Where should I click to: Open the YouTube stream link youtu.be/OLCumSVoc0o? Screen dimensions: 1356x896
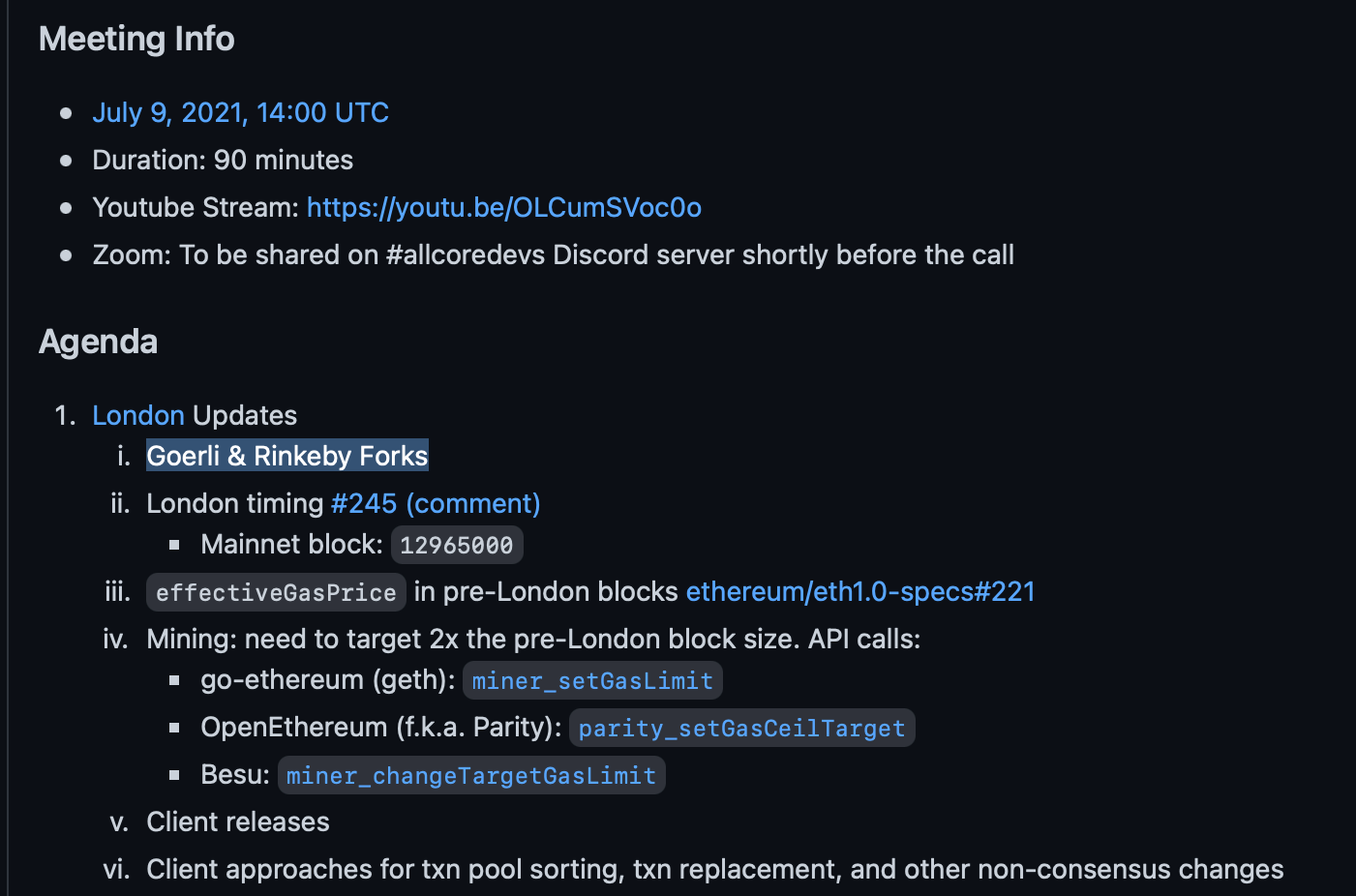click(503, 208)
